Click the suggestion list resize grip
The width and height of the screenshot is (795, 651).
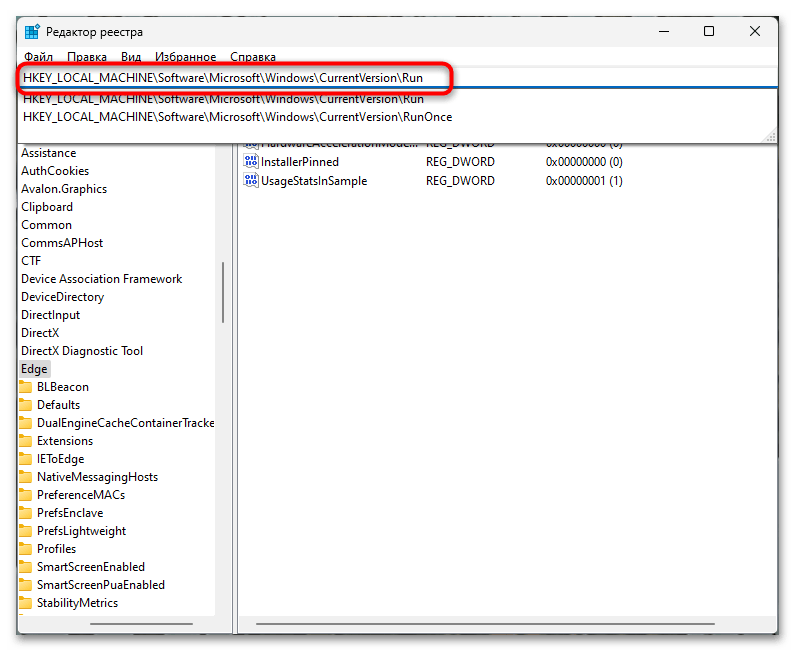point(771,136)
